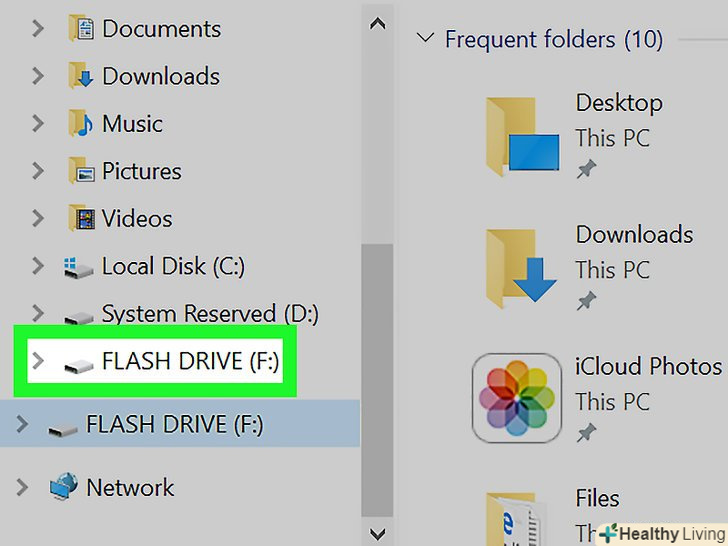Click the Music folder icon in sidebar
The height and width of the screenshot is (546, 728).
80,124
